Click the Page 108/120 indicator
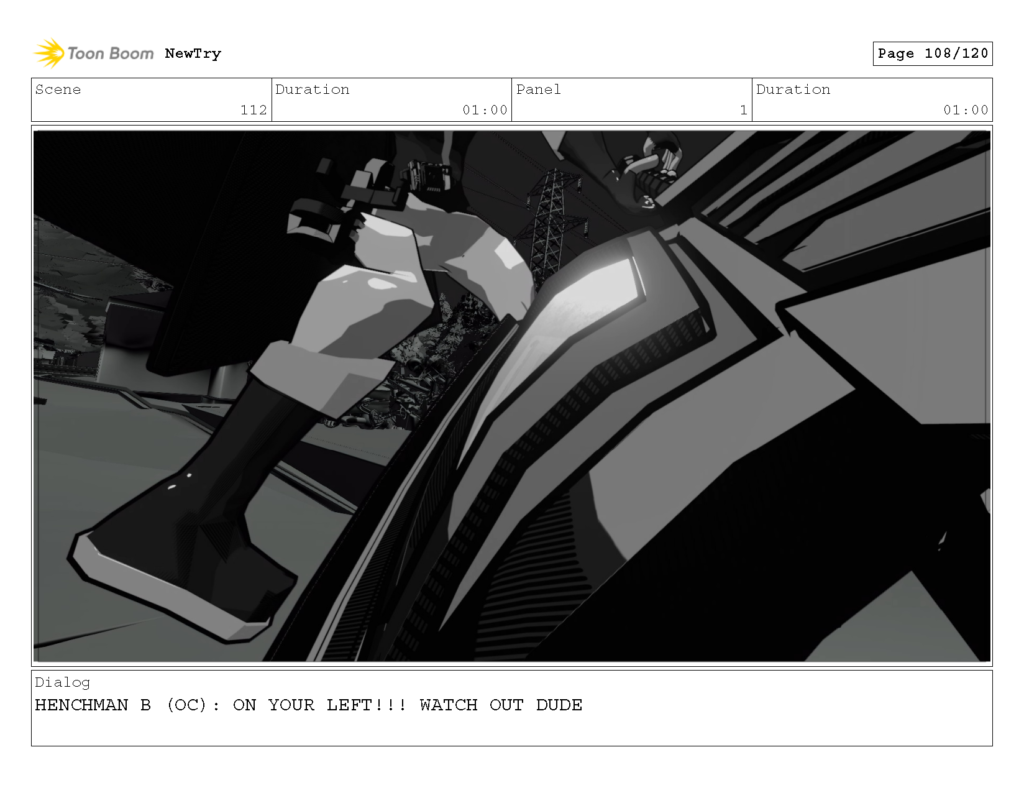1024x793 pixels. 931,53
